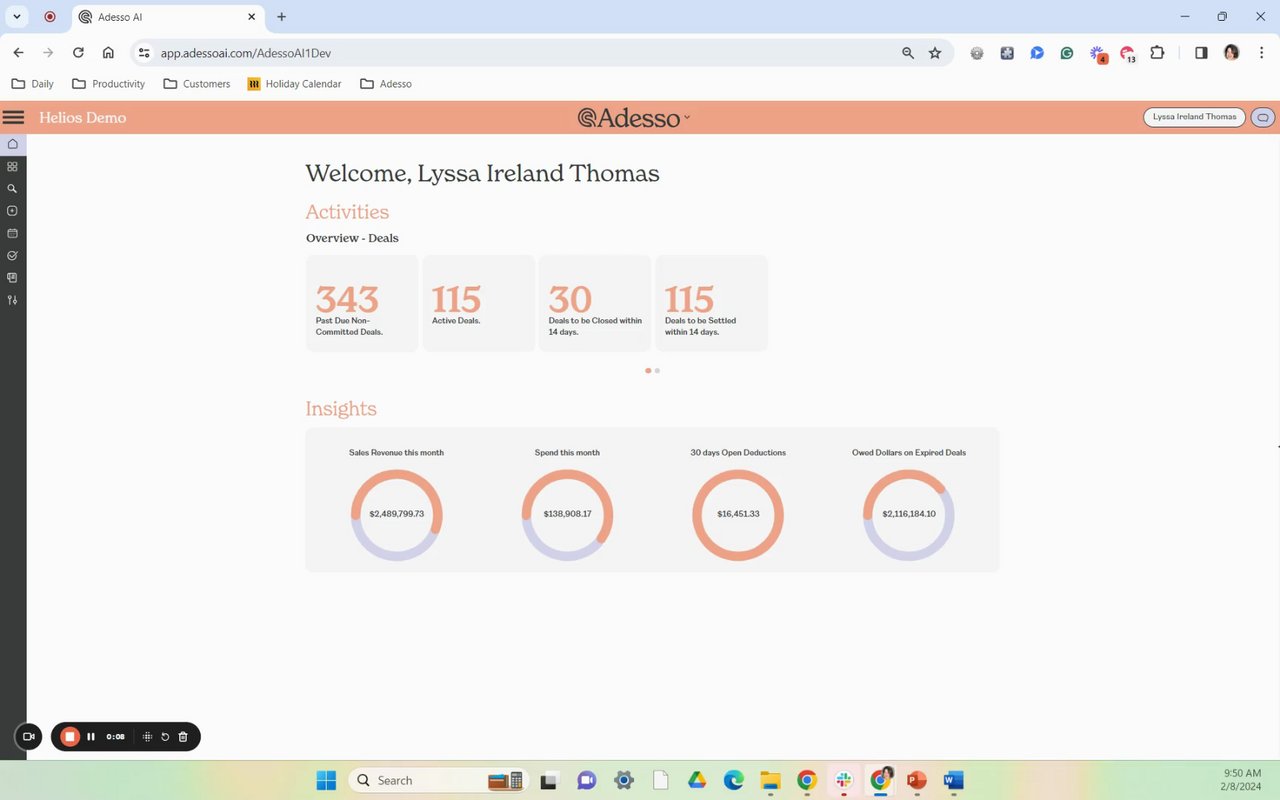Click the $2,116,184.10 owed value
This screenshot has width=1280, height=800.
coord(909,514)
